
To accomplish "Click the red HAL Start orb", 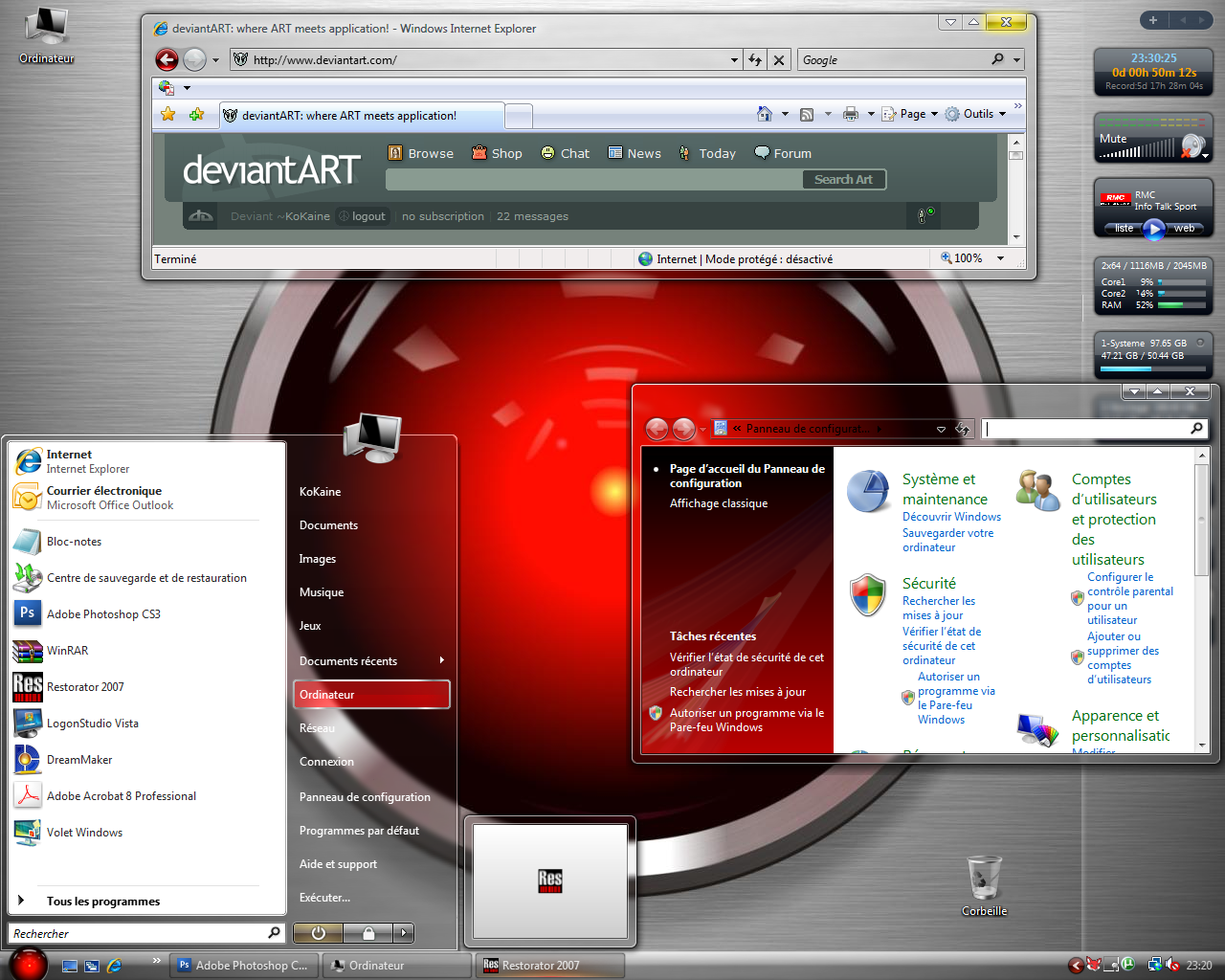I will (29, 964).
